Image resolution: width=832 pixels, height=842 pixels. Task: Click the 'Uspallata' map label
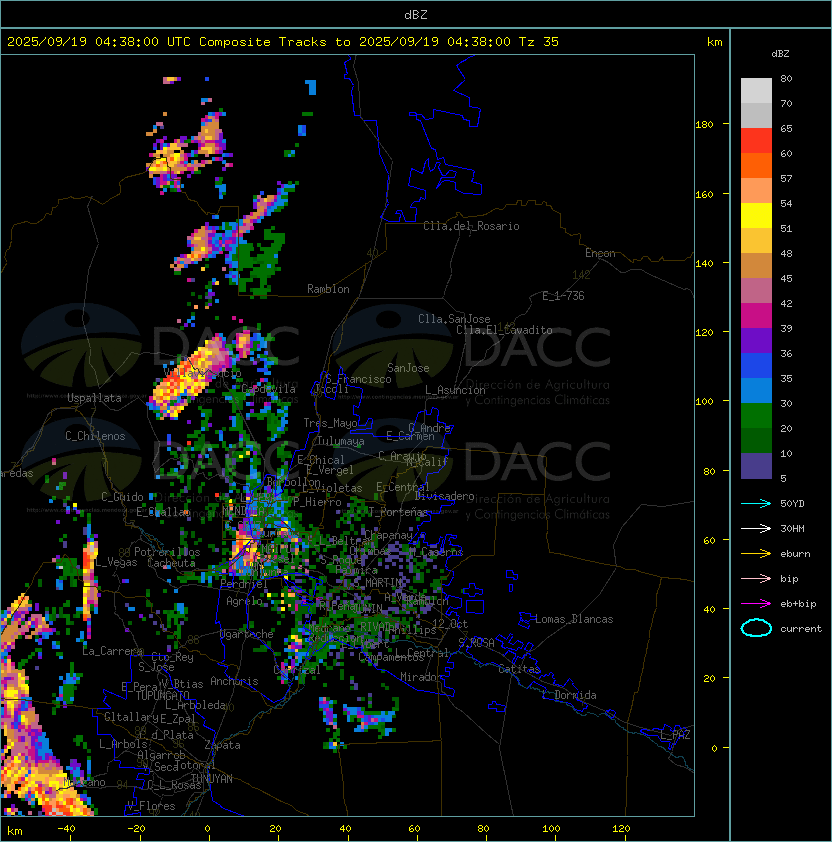click(x=94, y=398)
